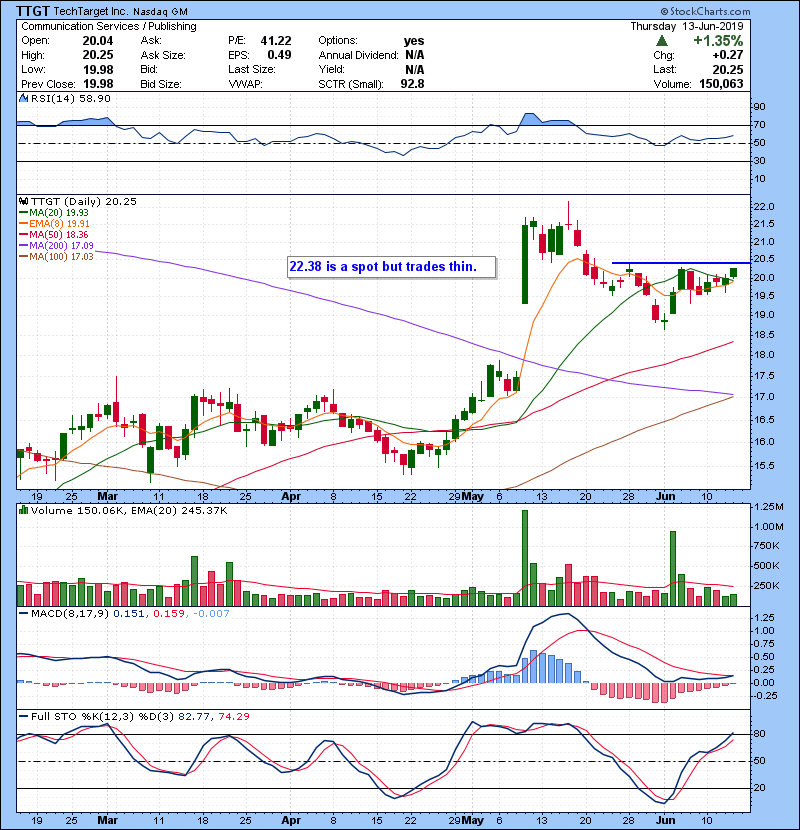Click the 'Volume 150.06K, EMA(20) 245.37K' label
Screen dimensions: 800x830
[129, 510]
